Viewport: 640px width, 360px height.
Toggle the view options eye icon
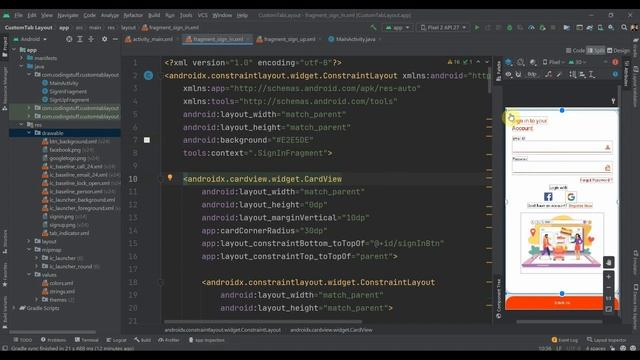(x=509, y=74)
